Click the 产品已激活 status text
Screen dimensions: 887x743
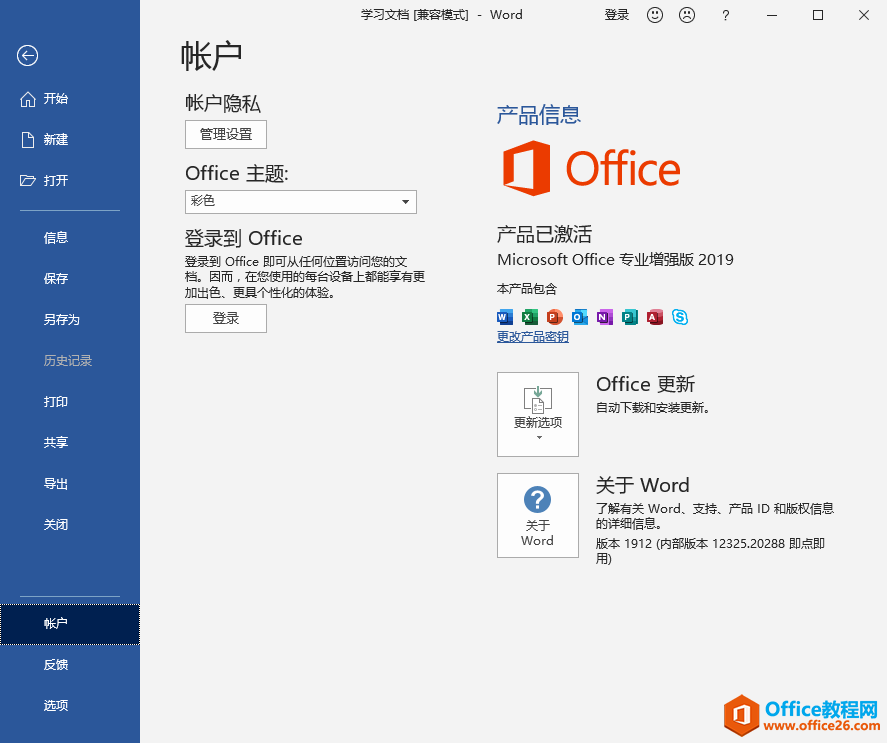[x=544, y=234]
